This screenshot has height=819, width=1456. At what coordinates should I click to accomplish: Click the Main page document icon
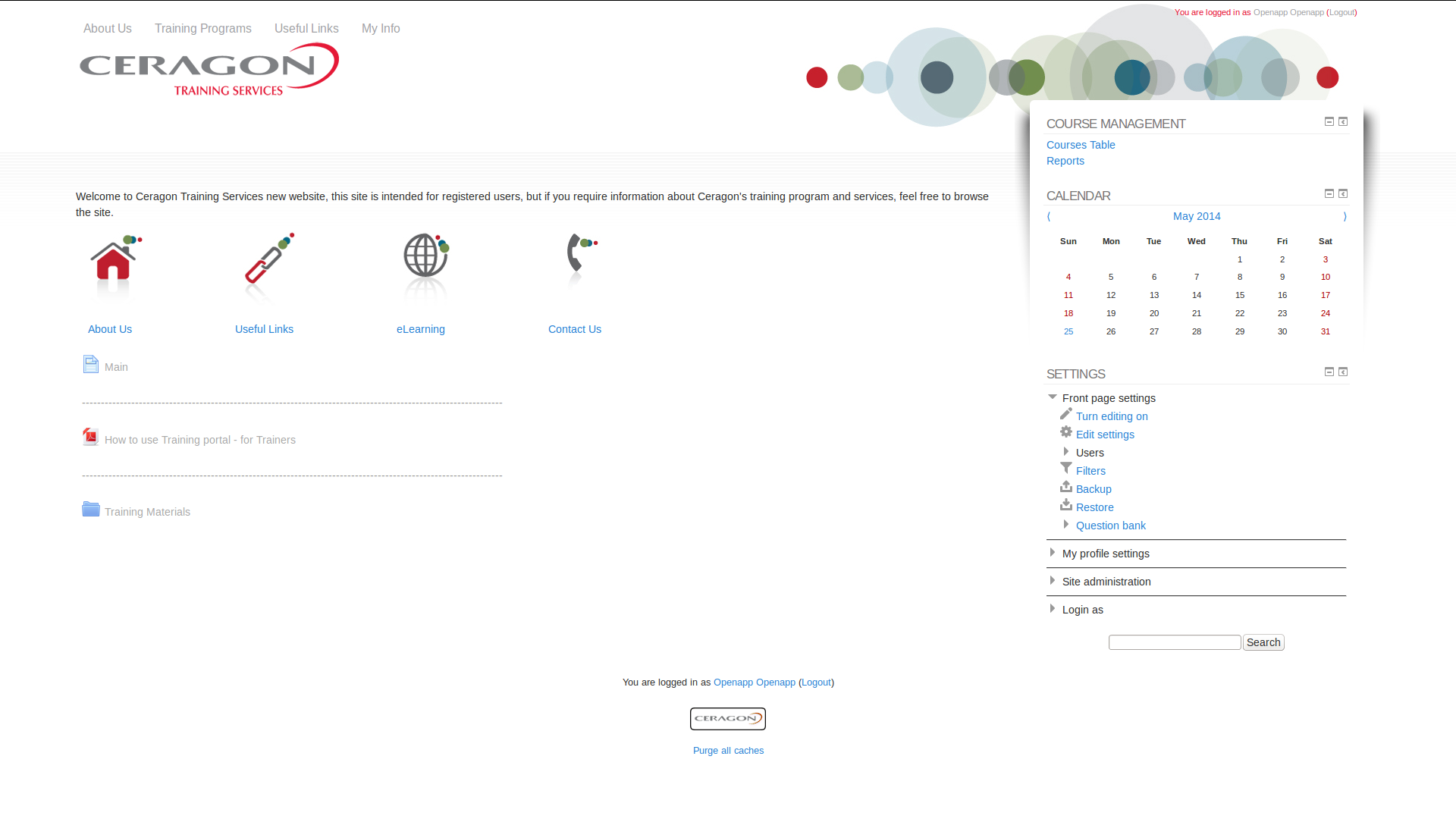pyautogui.click(x=91, y=365)
